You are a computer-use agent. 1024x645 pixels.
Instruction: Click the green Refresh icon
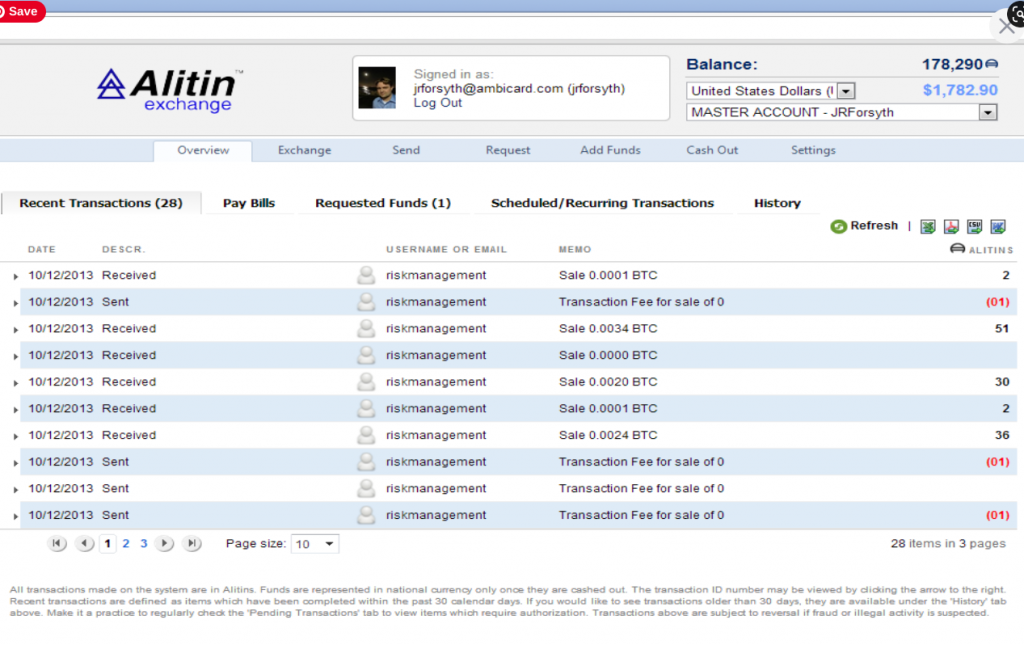[838, 227]
